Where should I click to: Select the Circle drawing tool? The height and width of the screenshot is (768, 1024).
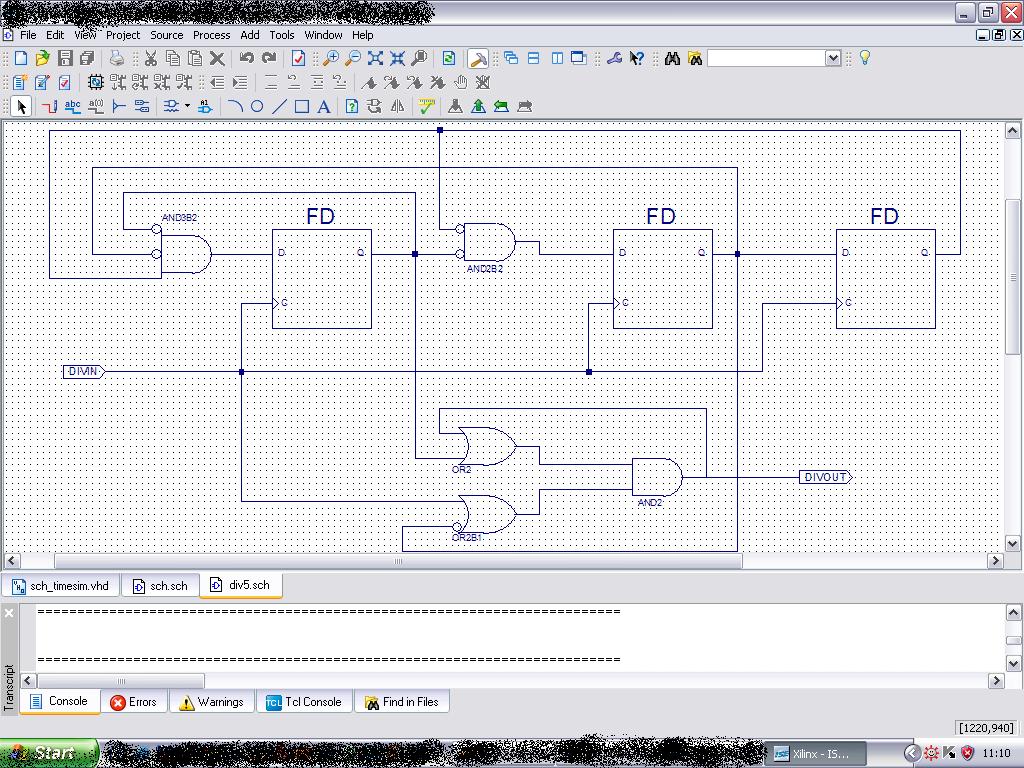coord(257,106)
